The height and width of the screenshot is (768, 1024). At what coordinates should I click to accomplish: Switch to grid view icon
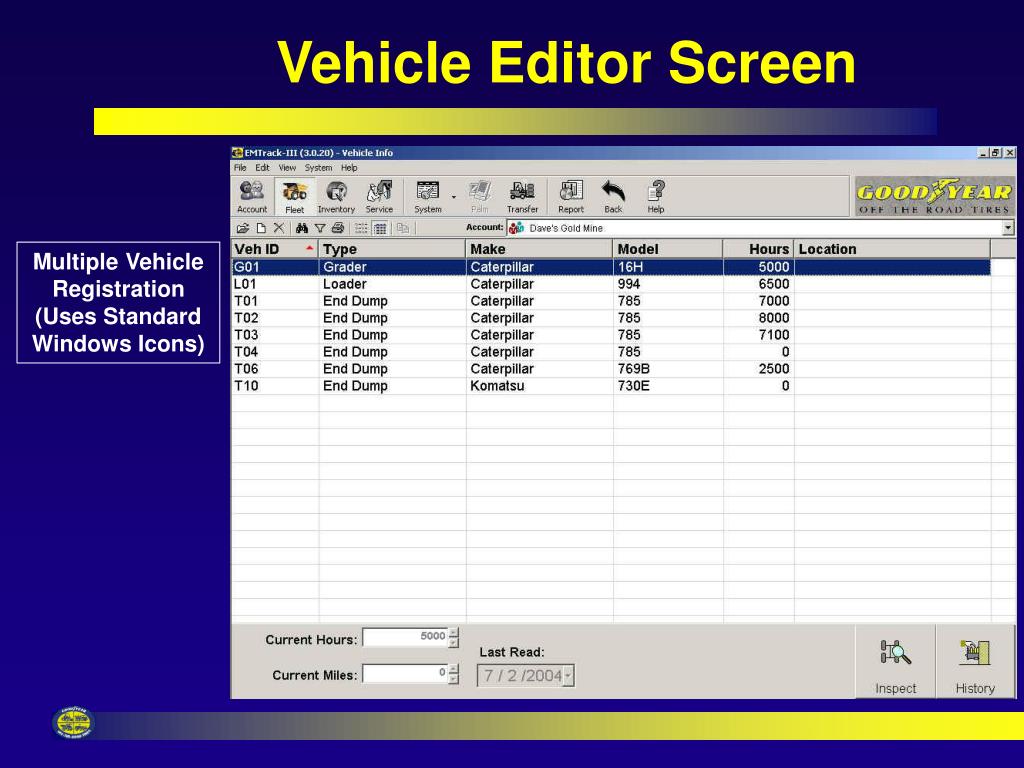coord(380,228)
